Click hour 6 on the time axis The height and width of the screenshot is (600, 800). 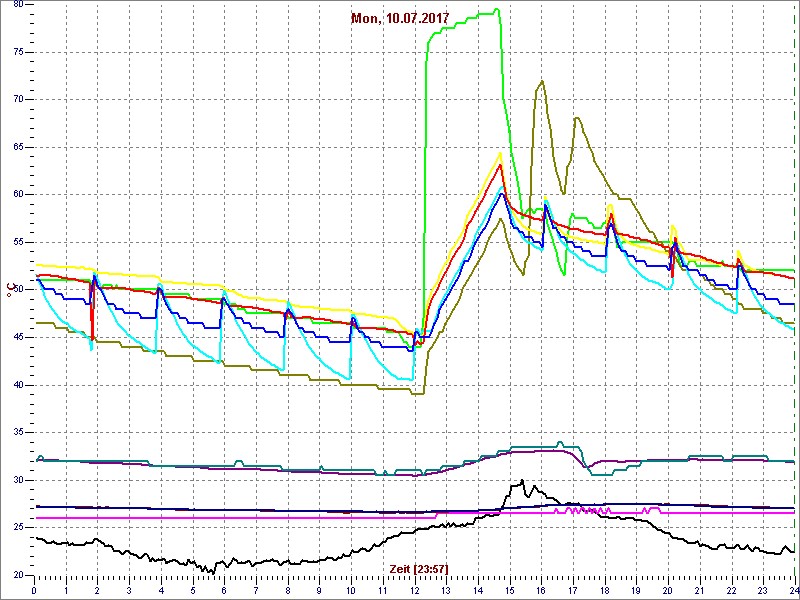(x=224, y=590)
